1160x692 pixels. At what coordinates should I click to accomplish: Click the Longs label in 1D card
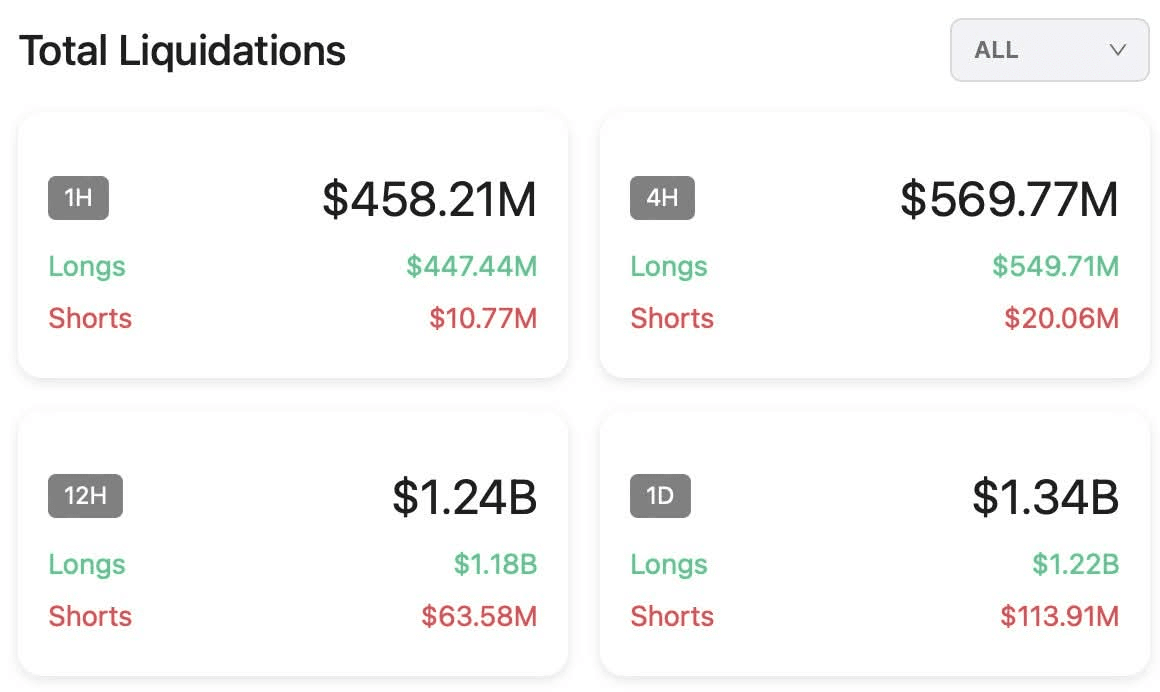[669, 565]
